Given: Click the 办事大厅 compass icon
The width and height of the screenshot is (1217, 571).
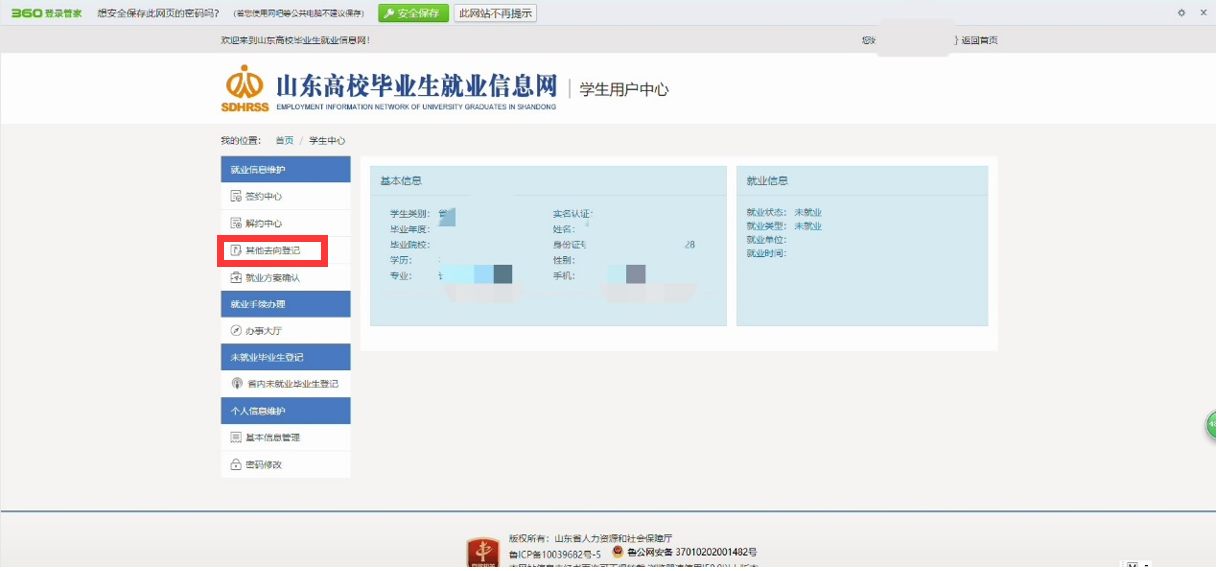Looking at the screenshot, I should (236, 330).
